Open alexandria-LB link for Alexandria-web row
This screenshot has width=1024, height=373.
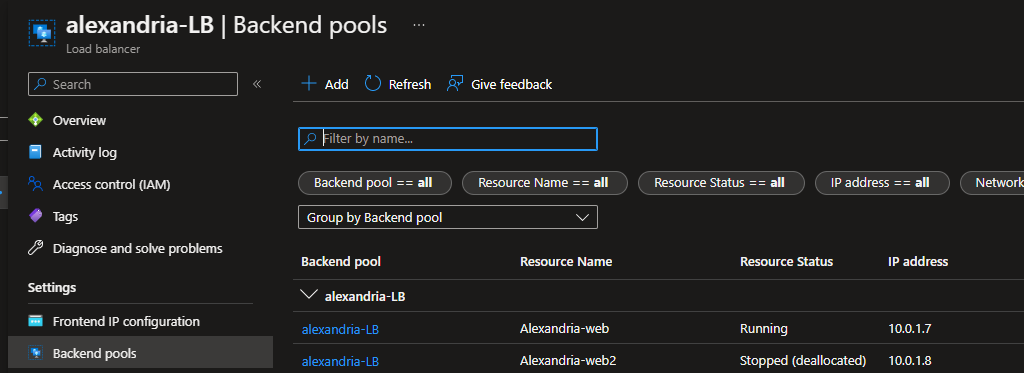click(x=340, y=329)
